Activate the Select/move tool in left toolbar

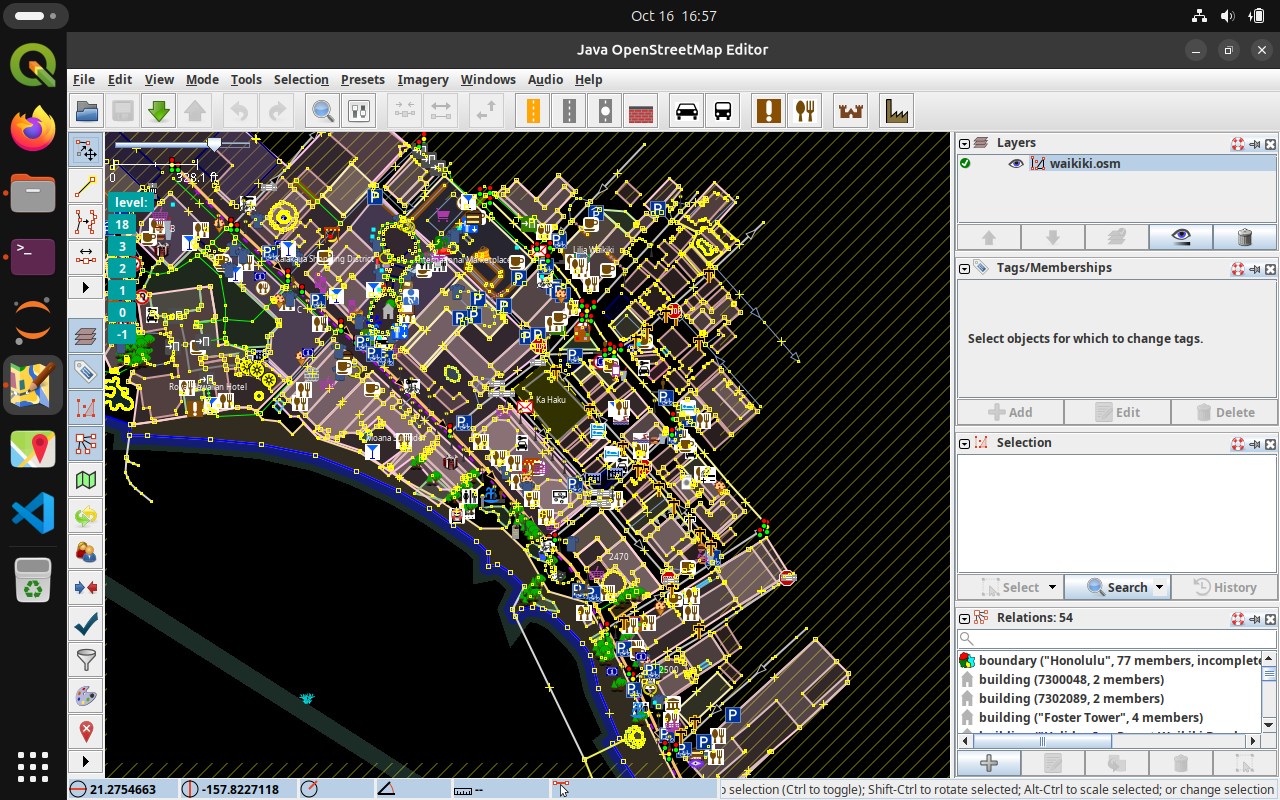(x=86, y=151)
